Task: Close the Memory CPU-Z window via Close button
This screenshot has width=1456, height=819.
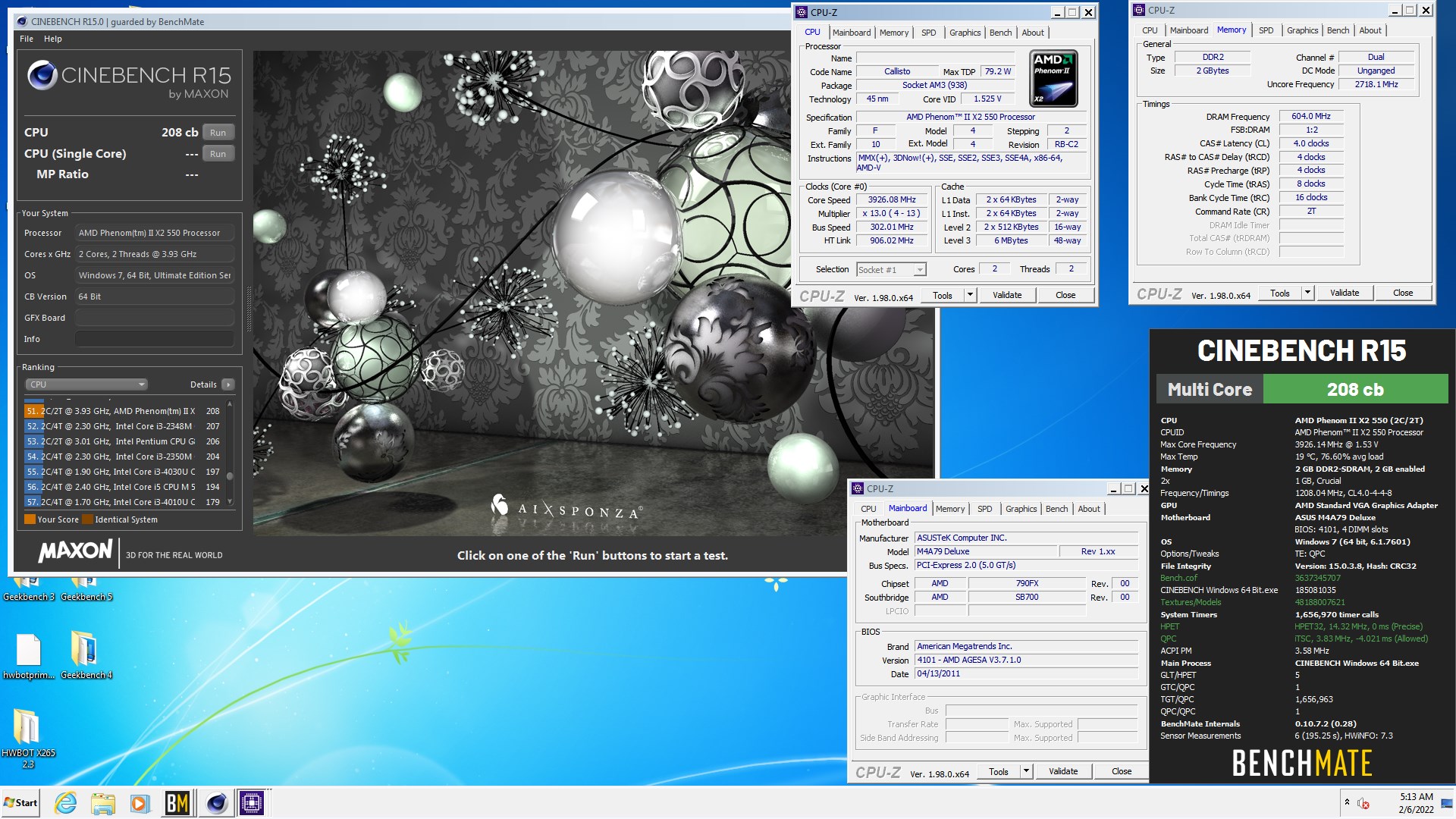Action: pos(1403,293)
